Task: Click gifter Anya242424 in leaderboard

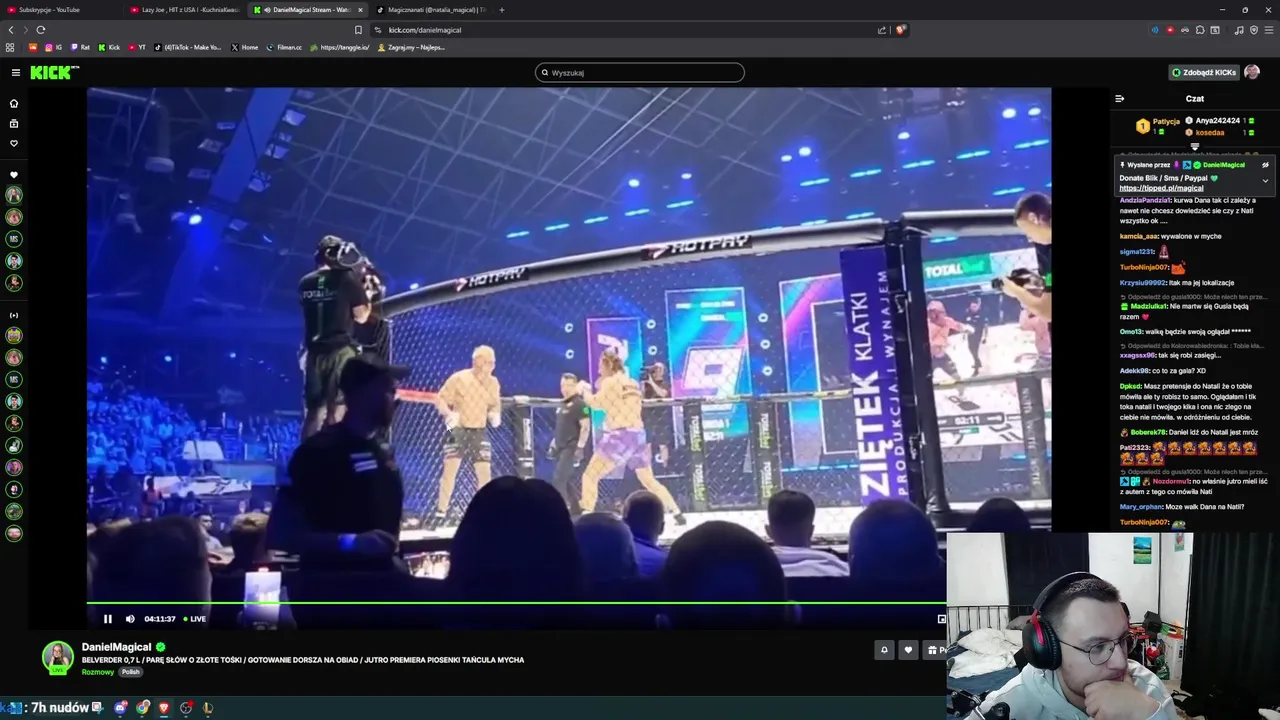Action: (x=1217, y=120)
